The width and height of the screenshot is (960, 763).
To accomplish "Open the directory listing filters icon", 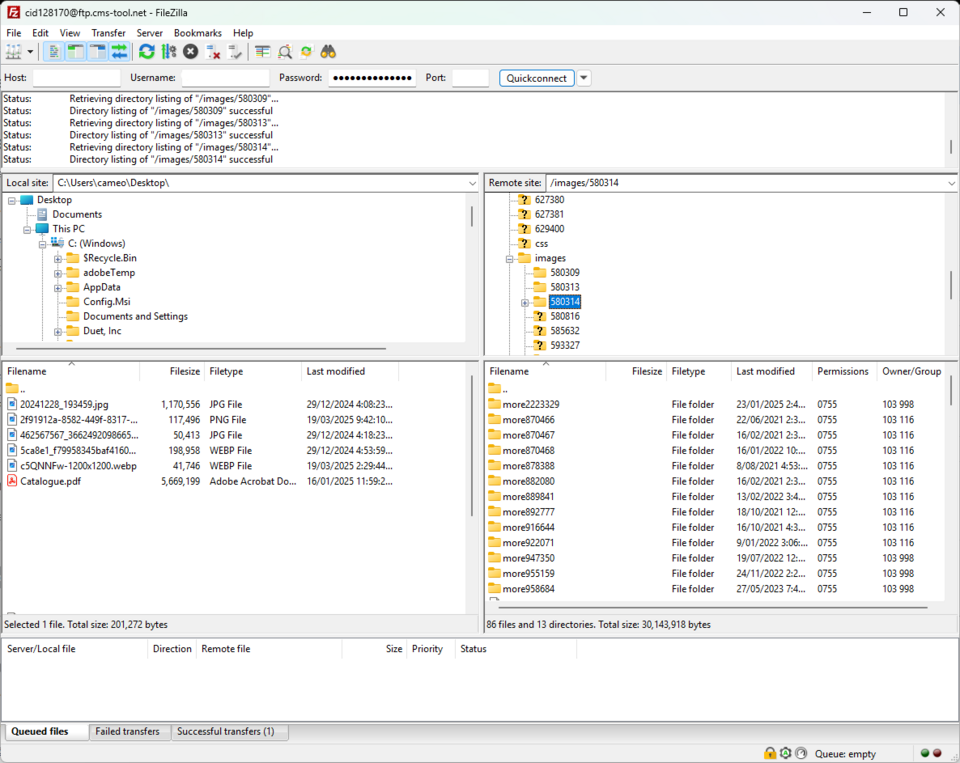I will click(262, 52).
